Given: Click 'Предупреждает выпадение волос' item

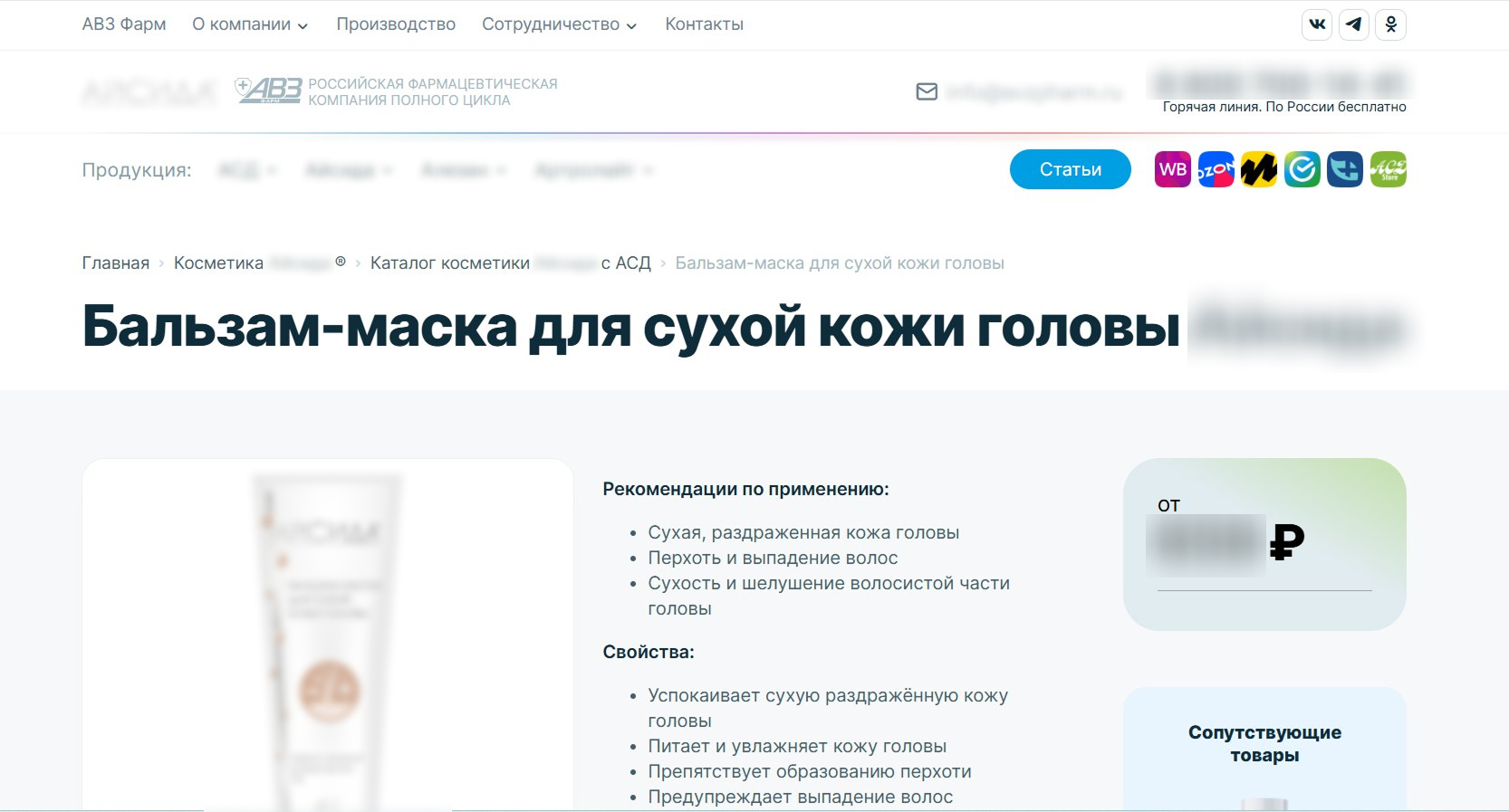Looking at the screenshot, I should coord(801,797).
